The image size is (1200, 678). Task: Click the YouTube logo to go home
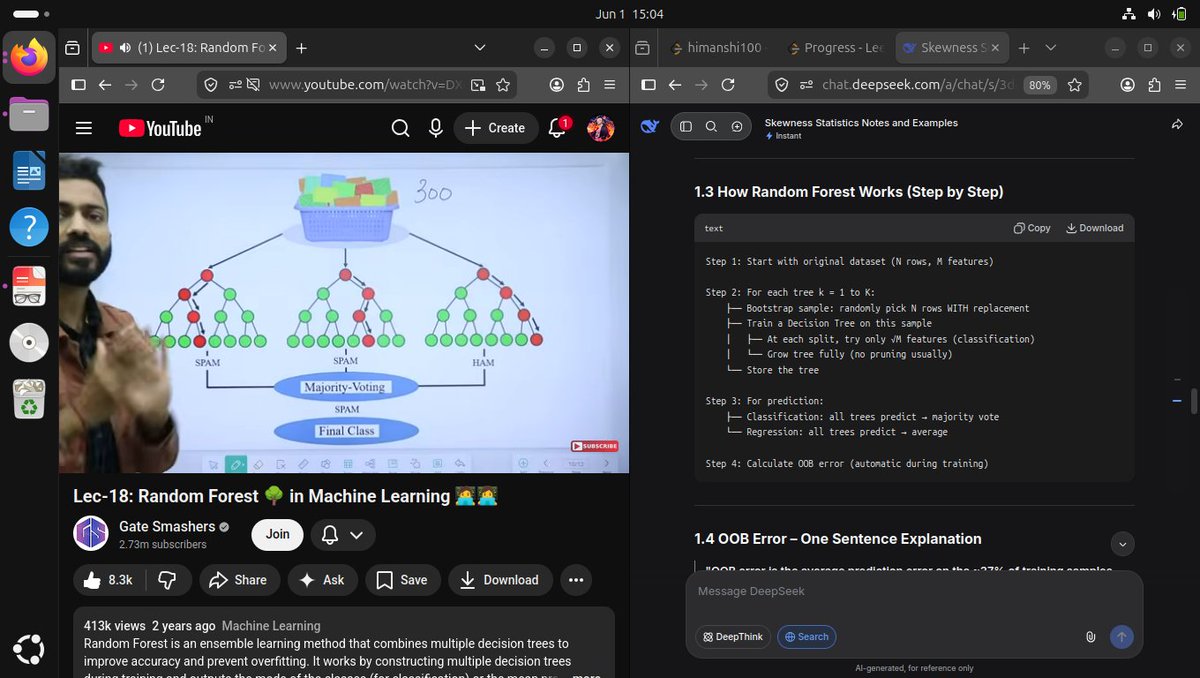point(160,128)
